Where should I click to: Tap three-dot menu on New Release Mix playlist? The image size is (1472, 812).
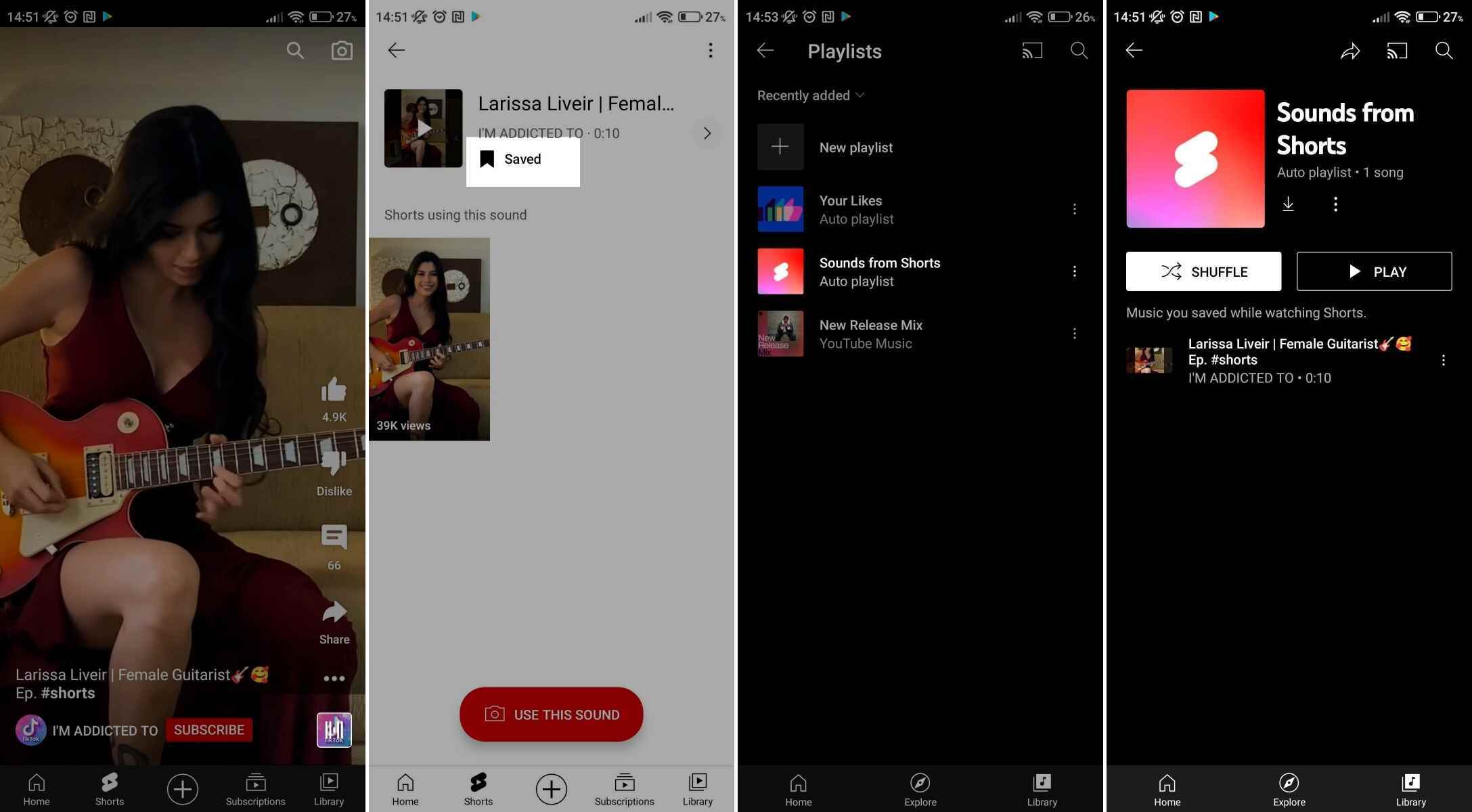1074,333
